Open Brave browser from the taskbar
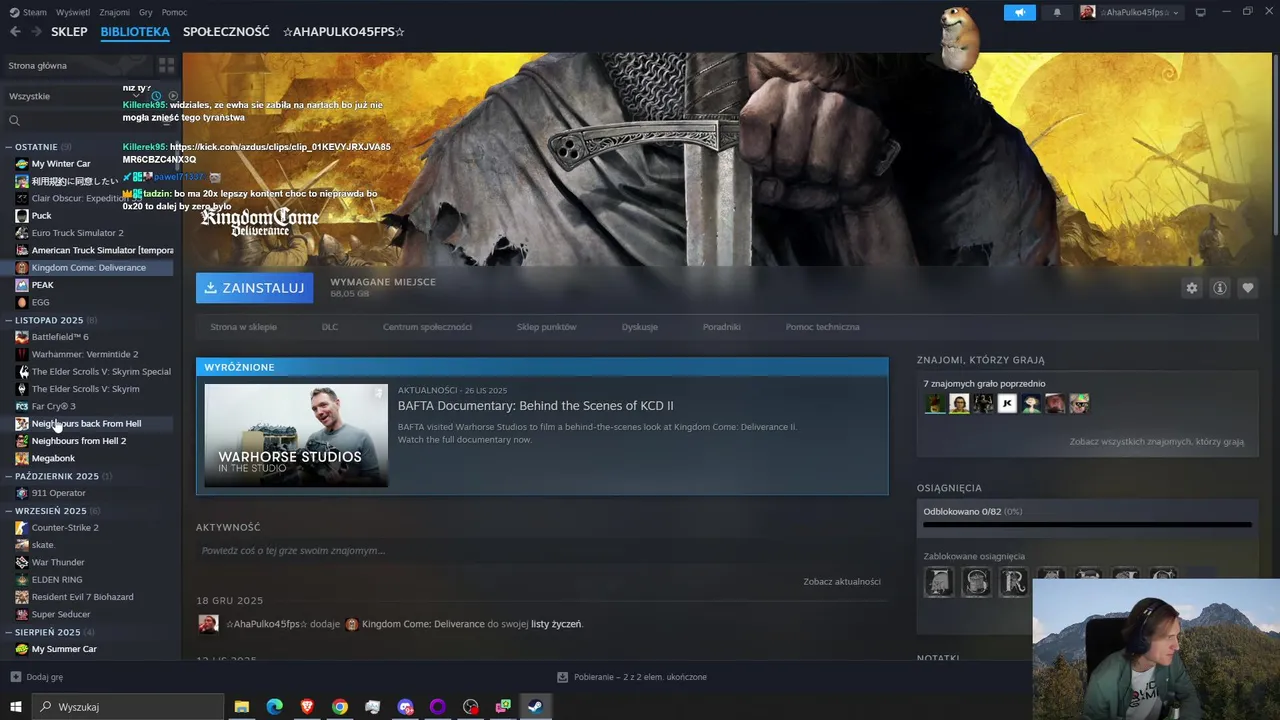Viewport: 1280px width, 720px height. point(307,707)
